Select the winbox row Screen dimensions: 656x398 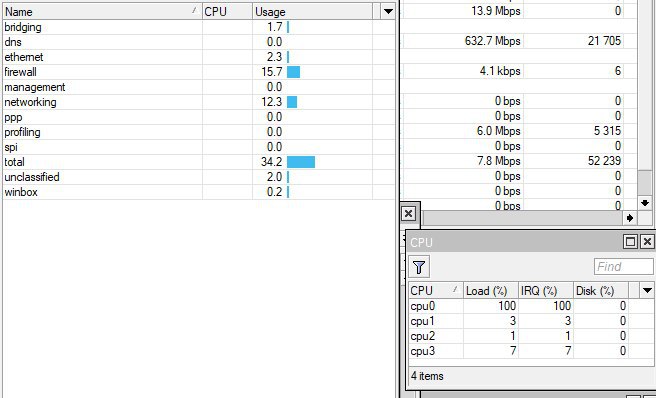tap(199, 192)
